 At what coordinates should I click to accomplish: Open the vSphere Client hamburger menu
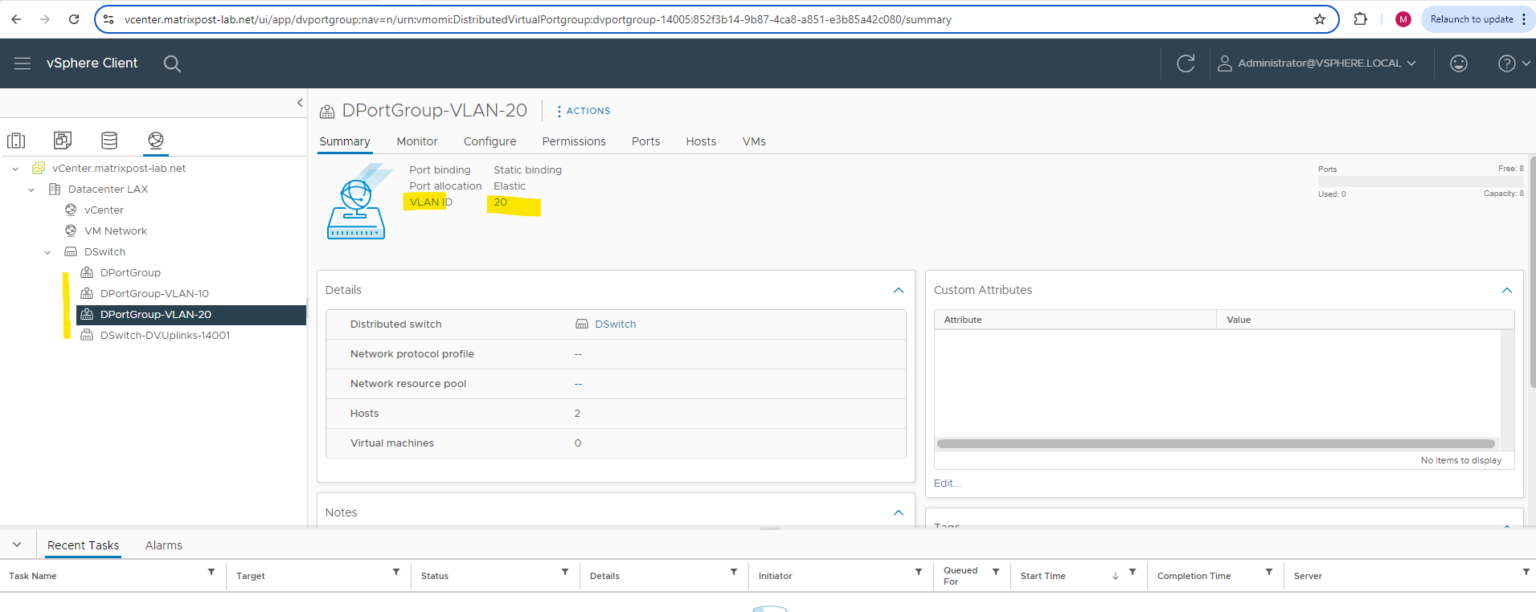pyautogui.click(x=22, y=63)
